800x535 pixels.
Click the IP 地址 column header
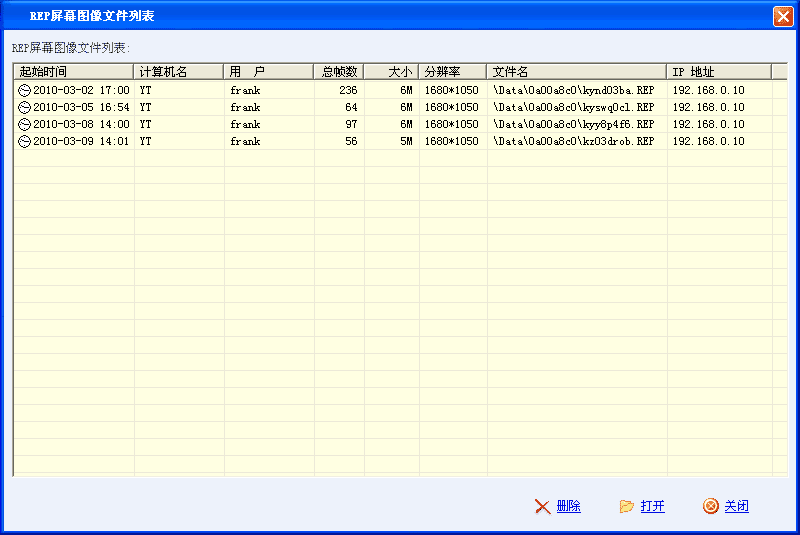719,72
